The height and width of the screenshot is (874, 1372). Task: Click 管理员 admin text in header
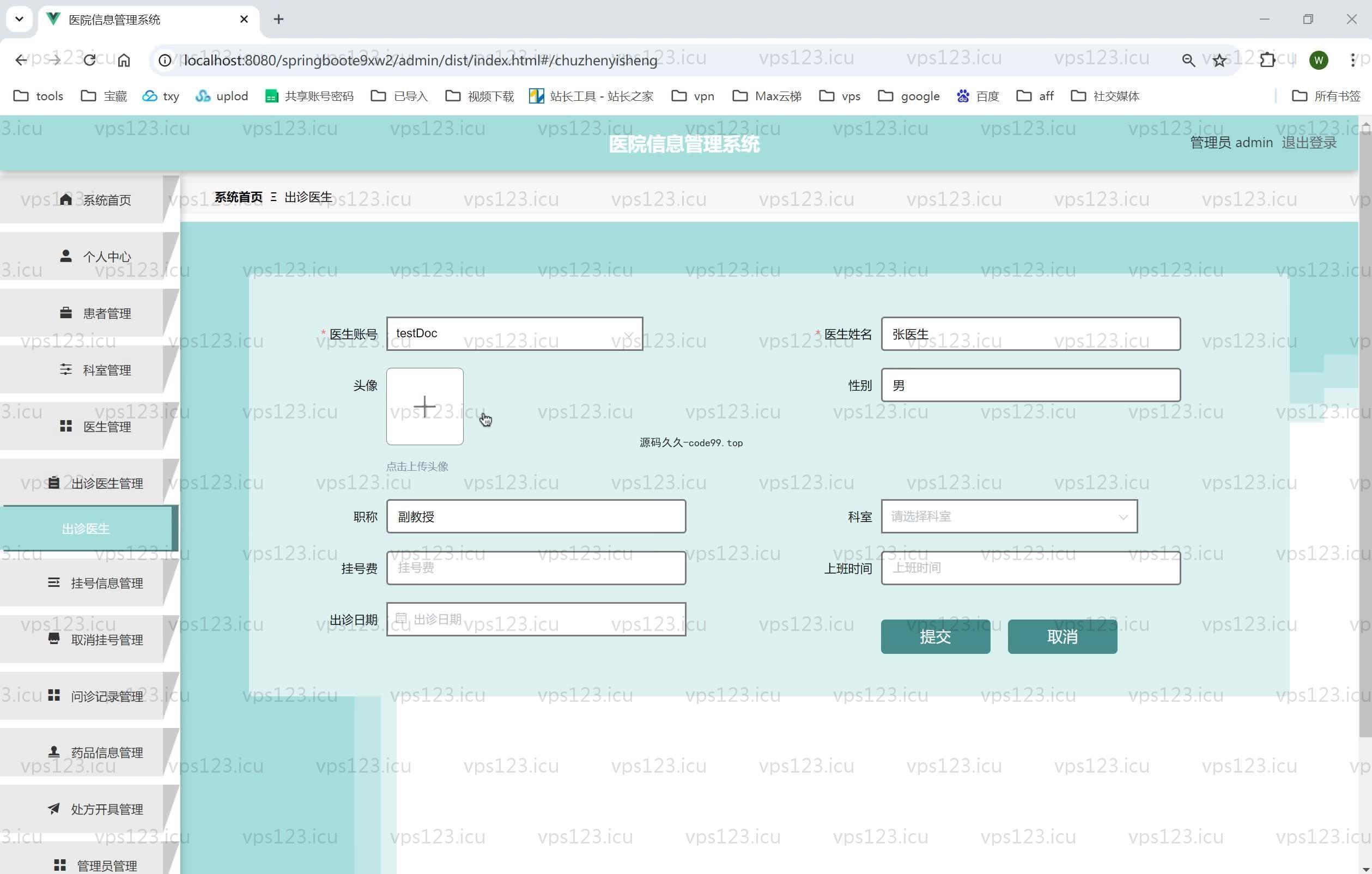tap(1231, 142)
